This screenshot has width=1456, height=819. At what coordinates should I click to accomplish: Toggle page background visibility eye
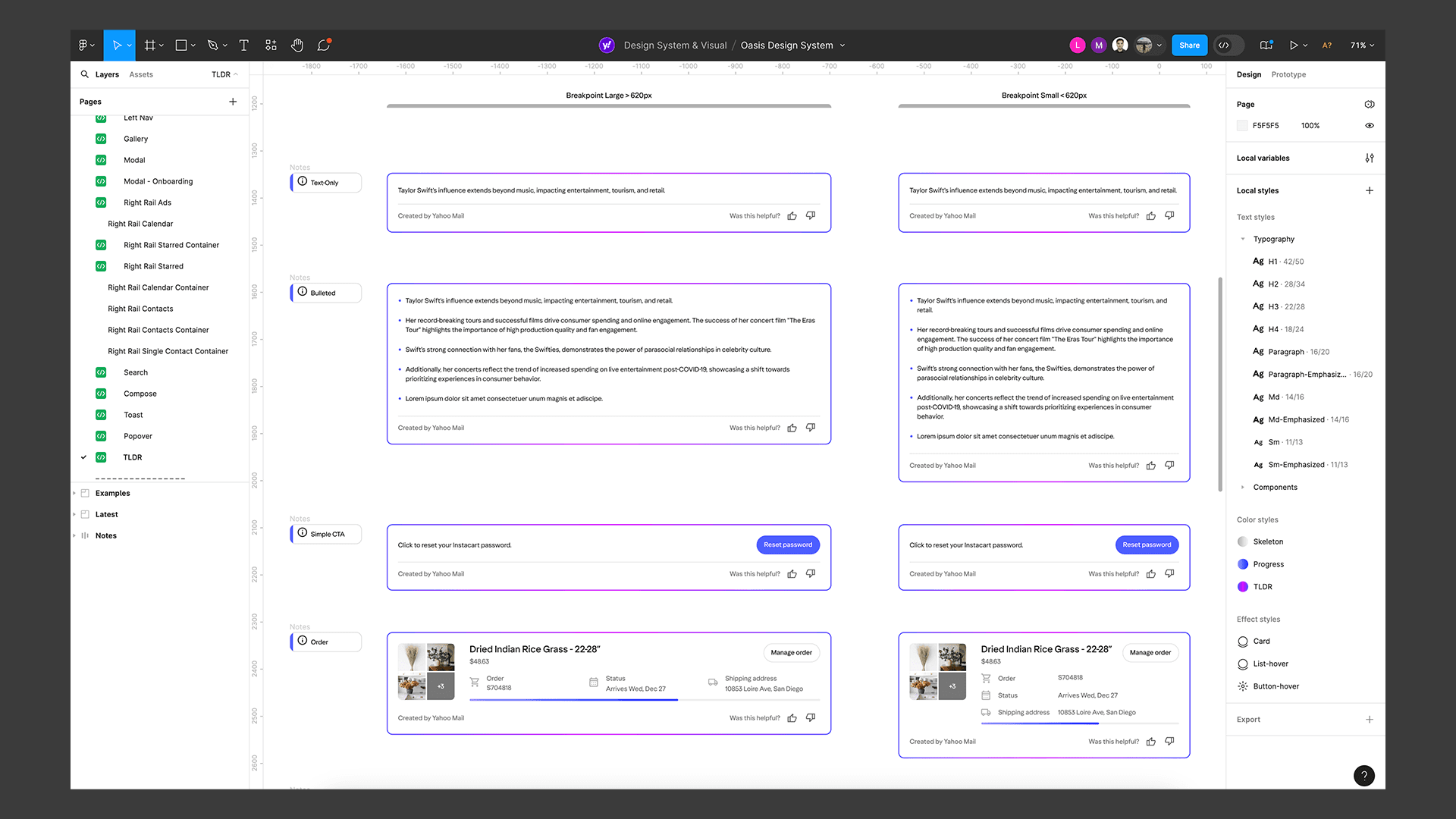click(x=1369, y=126)
